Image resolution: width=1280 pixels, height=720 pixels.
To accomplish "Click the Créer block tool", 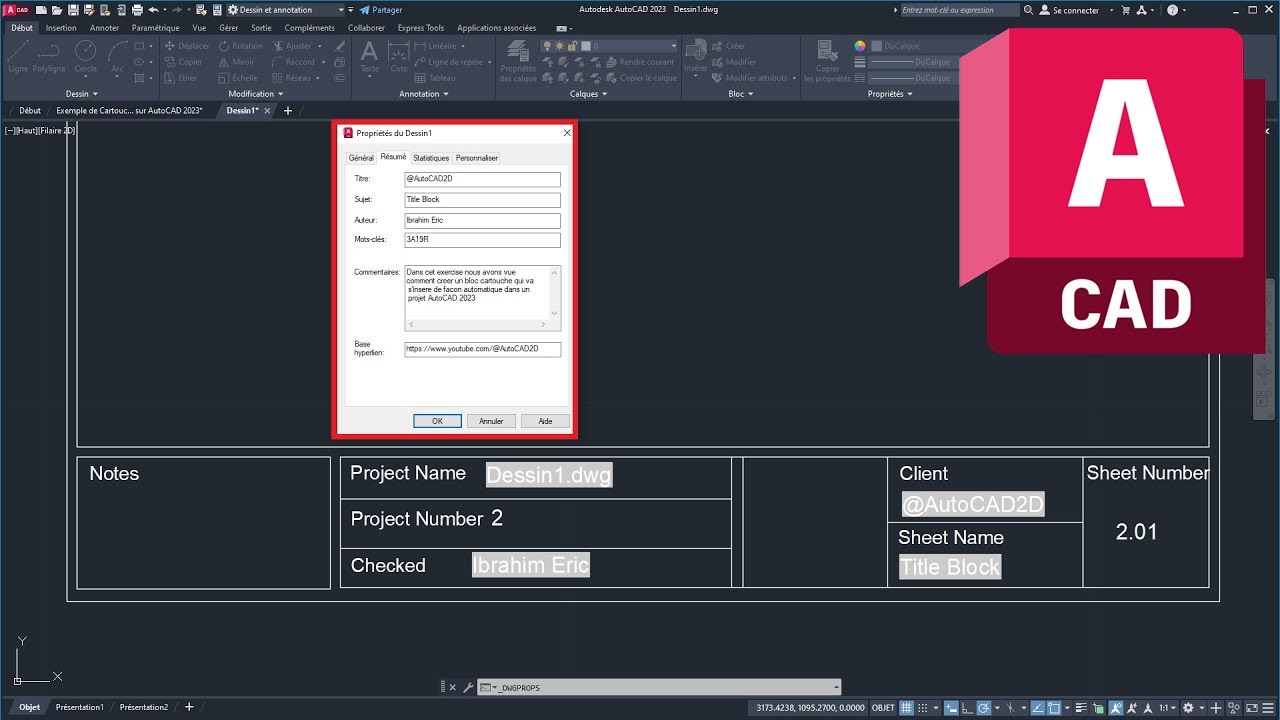I will click(729, 46).
